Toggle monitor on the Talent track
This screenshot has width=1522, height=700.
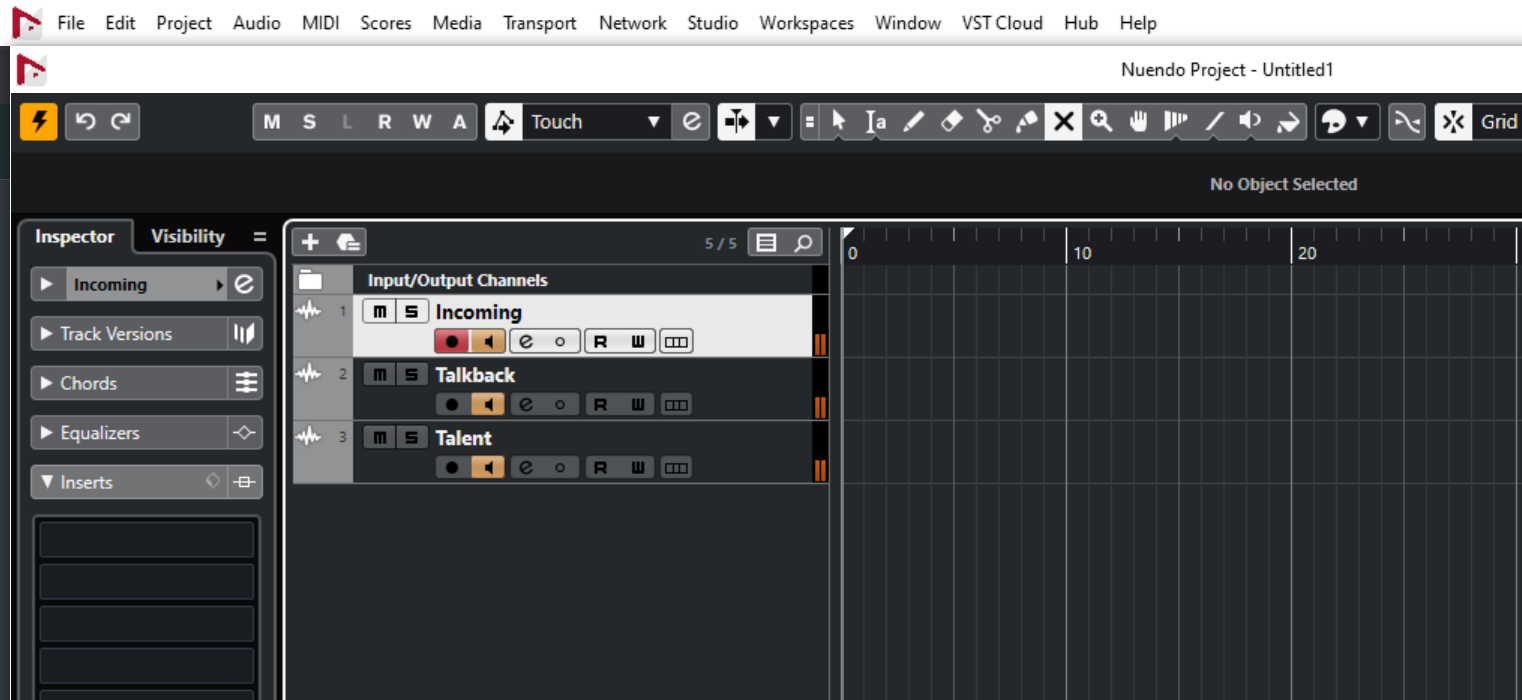point(488,467)
